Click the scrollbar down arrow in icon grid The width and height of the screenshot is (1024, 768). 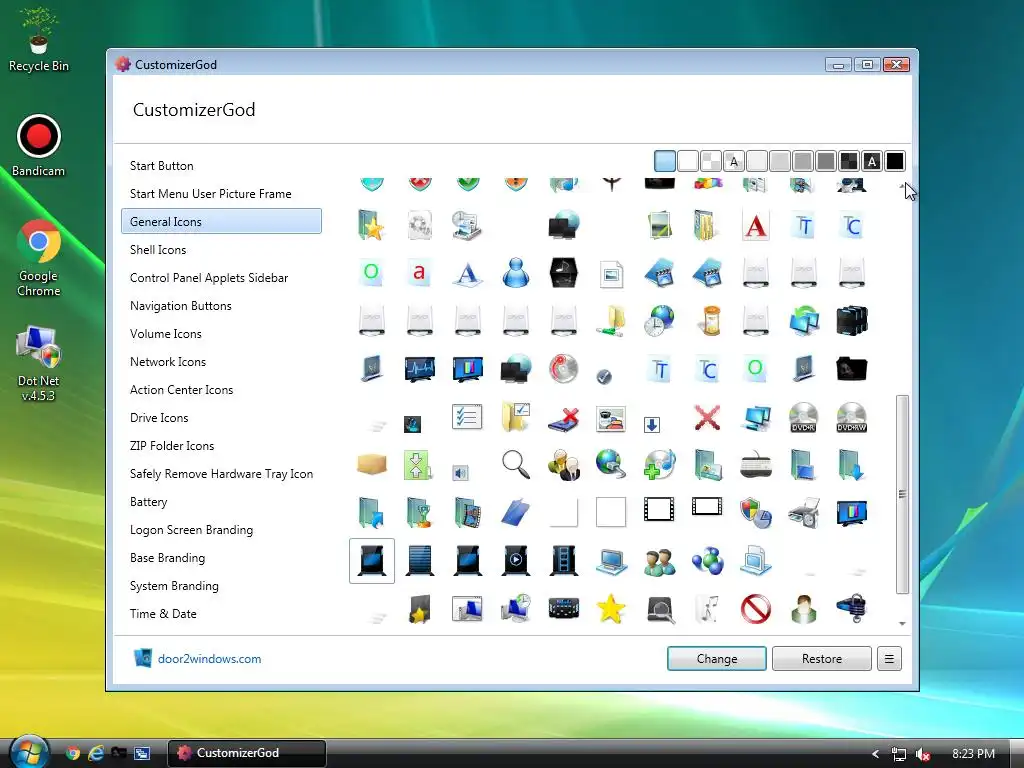click(902, 624)
